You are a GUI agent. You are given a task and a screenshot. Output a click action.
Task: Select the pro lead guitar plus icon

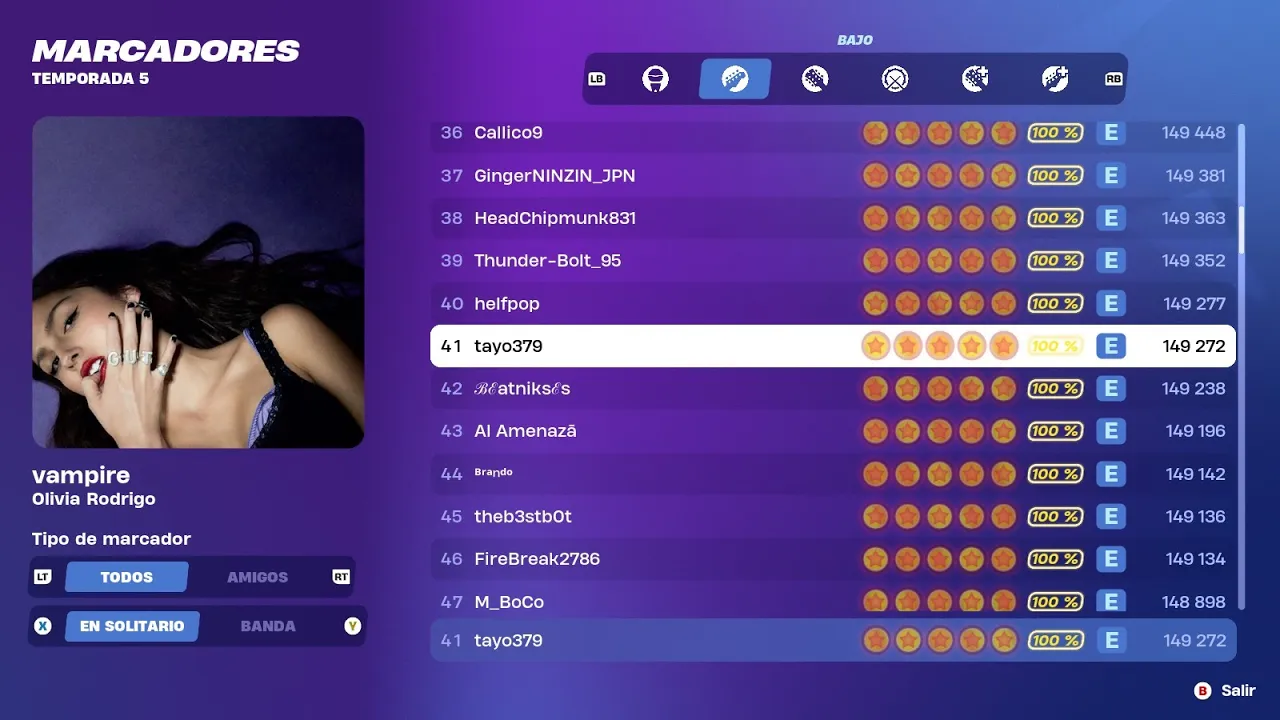tap(975, 79)
